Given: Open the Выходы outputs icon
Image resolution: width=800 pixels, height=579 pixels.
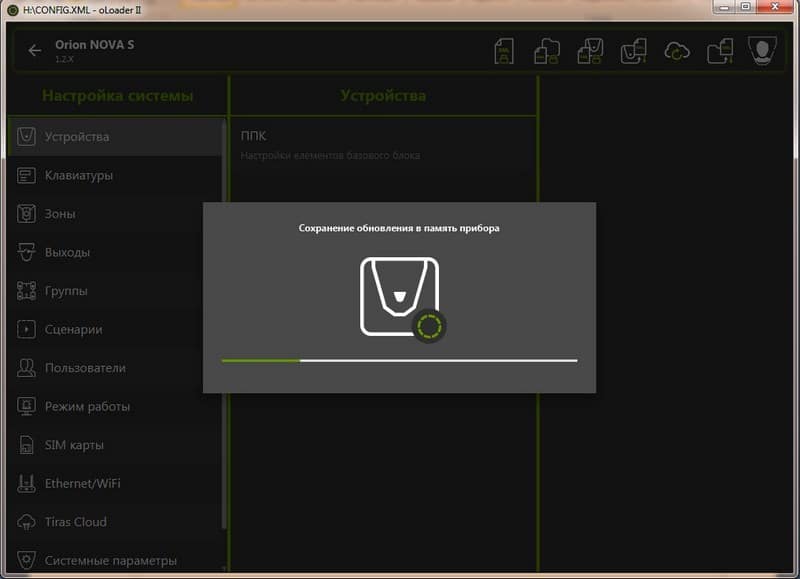Looking at the screenshot, I should pos(26,253).
